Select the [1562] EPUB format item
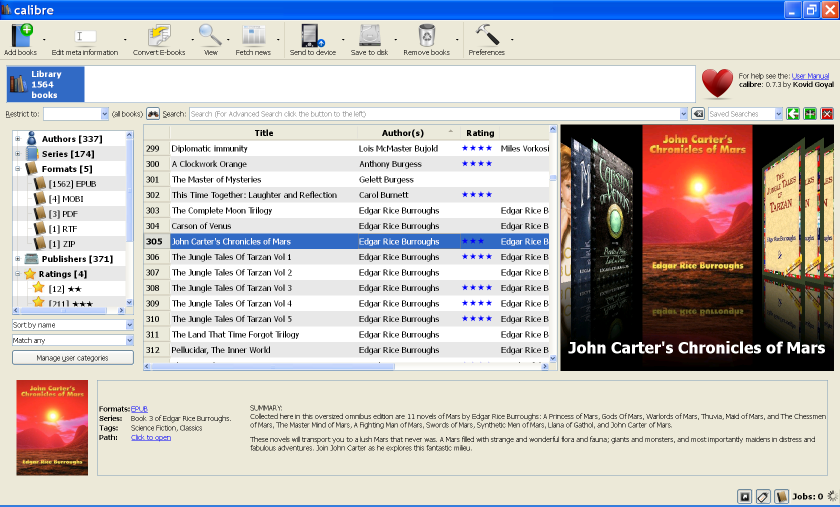Screen dimensions: 840x507 (72, 184)
